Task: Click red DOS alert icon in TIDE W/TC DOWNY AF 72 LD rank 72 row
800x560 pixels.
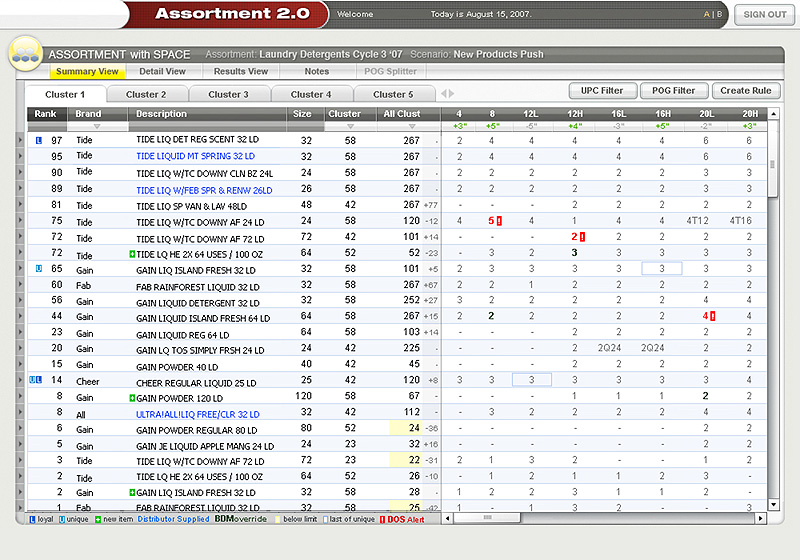Action: tap(582, 237)
